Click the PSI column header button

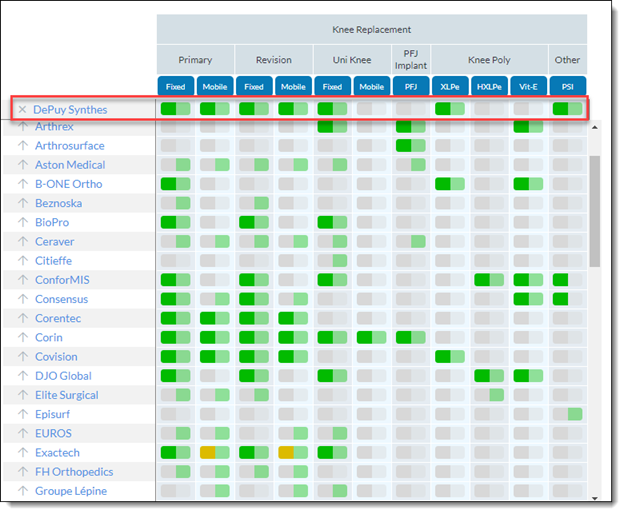coord(568,86)
